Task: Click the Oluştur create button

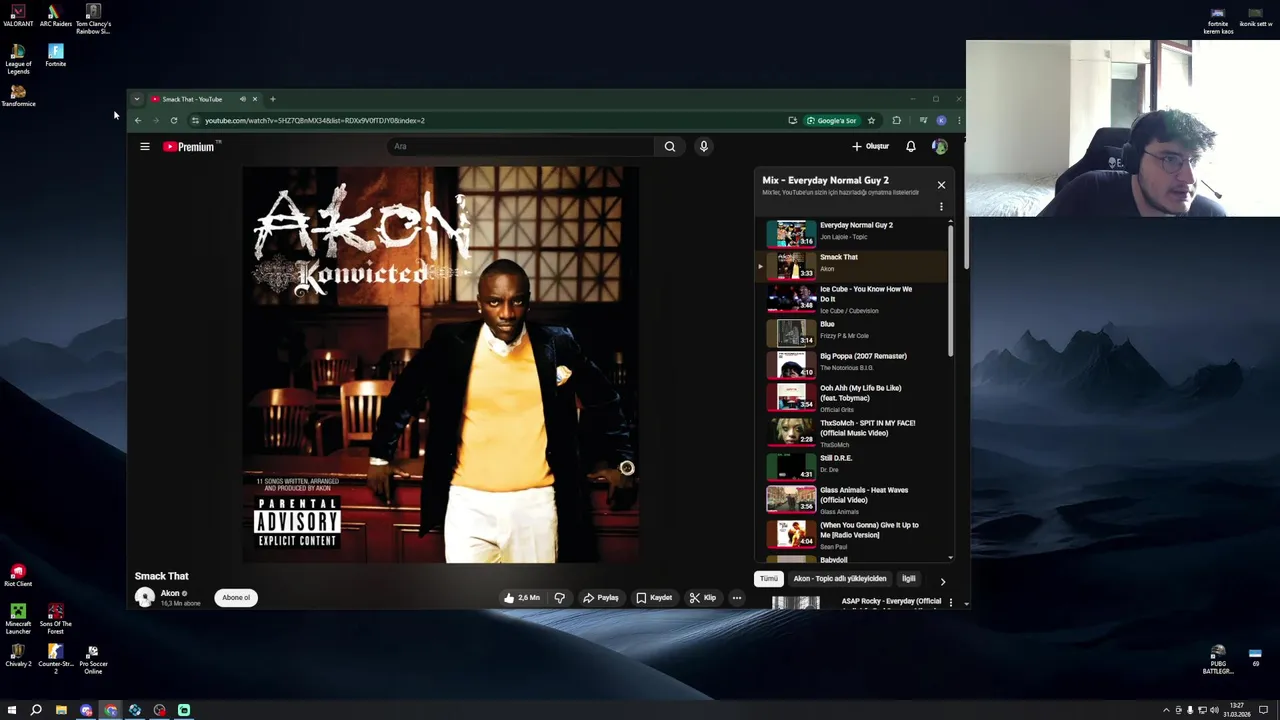Action: pos(871,147)
